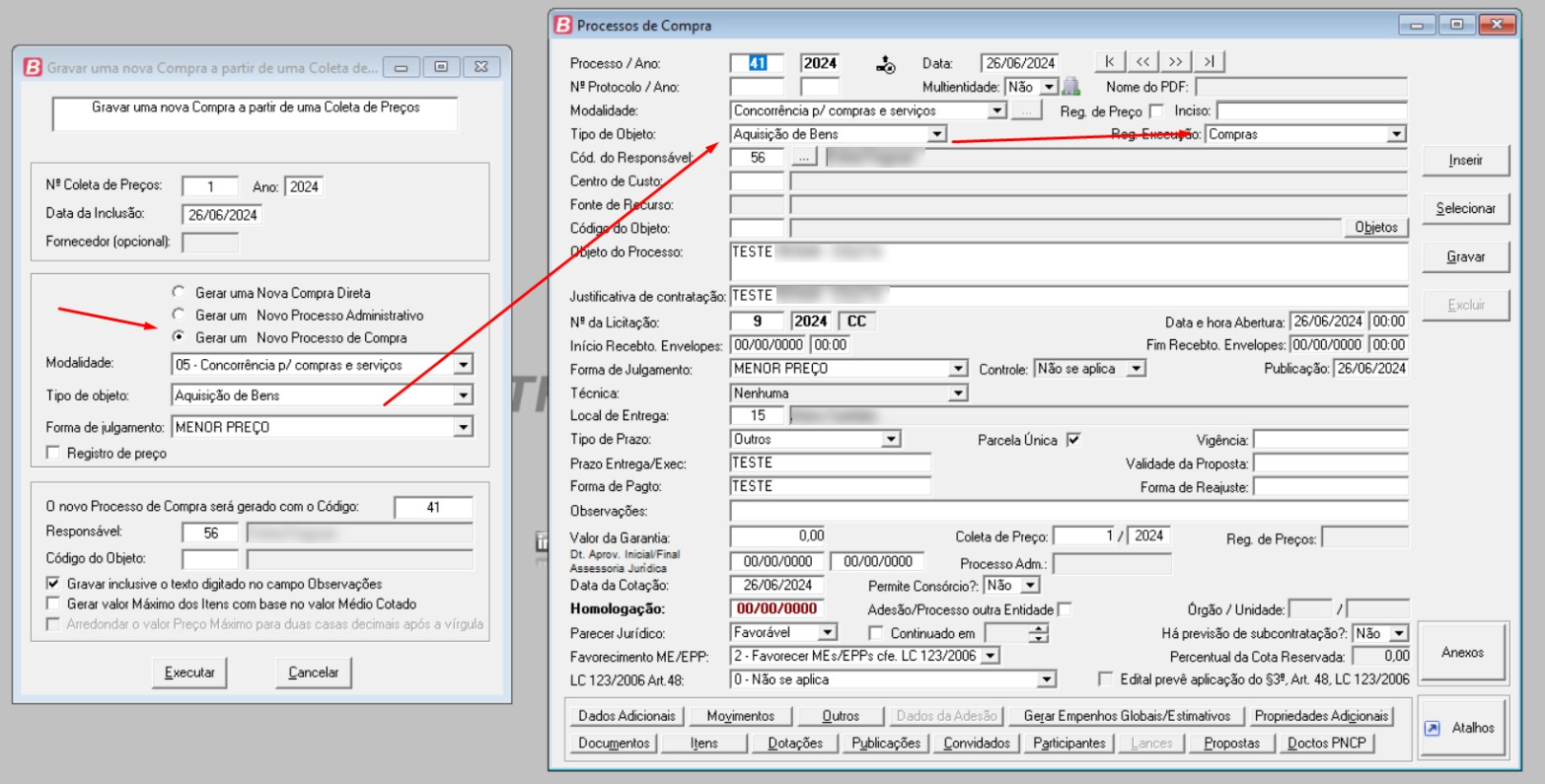
Task: Go to next record using >> button
Action: tap(1175, 62)
